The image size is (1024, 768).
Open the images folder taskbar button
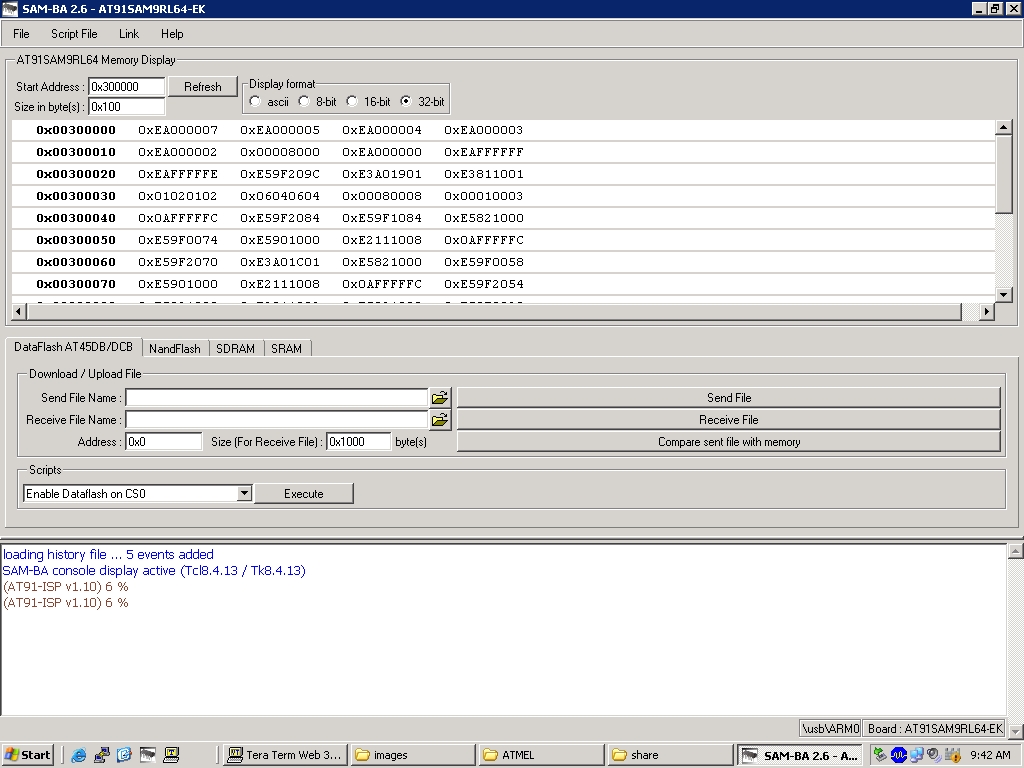coord(414,755)
